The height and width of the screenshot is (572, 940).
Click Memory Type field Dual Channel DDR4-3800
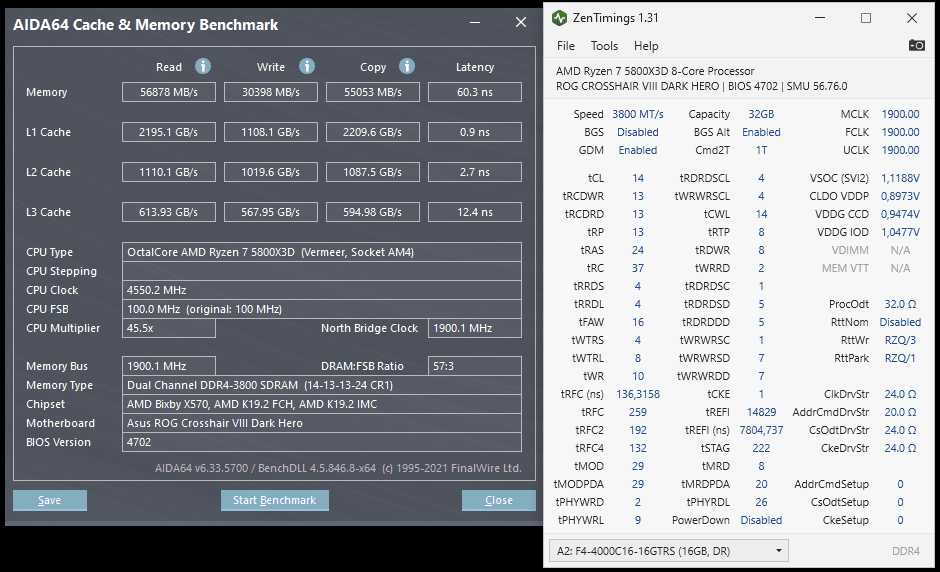[x=322, y=385]
